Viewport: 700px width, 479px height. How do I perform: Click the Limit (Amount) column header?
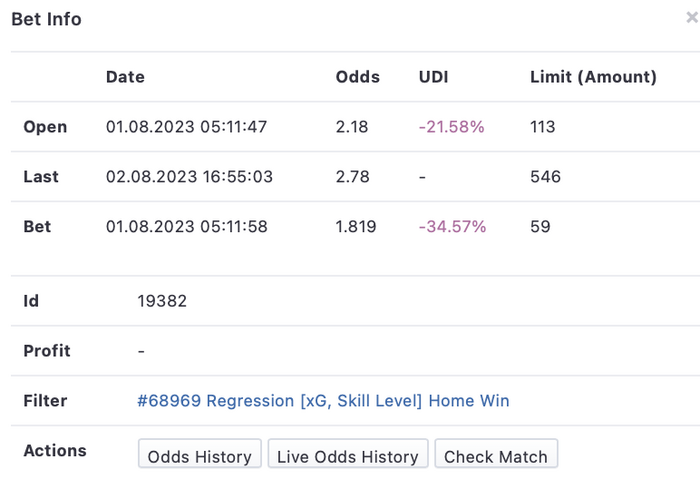(x=593, y=77)
